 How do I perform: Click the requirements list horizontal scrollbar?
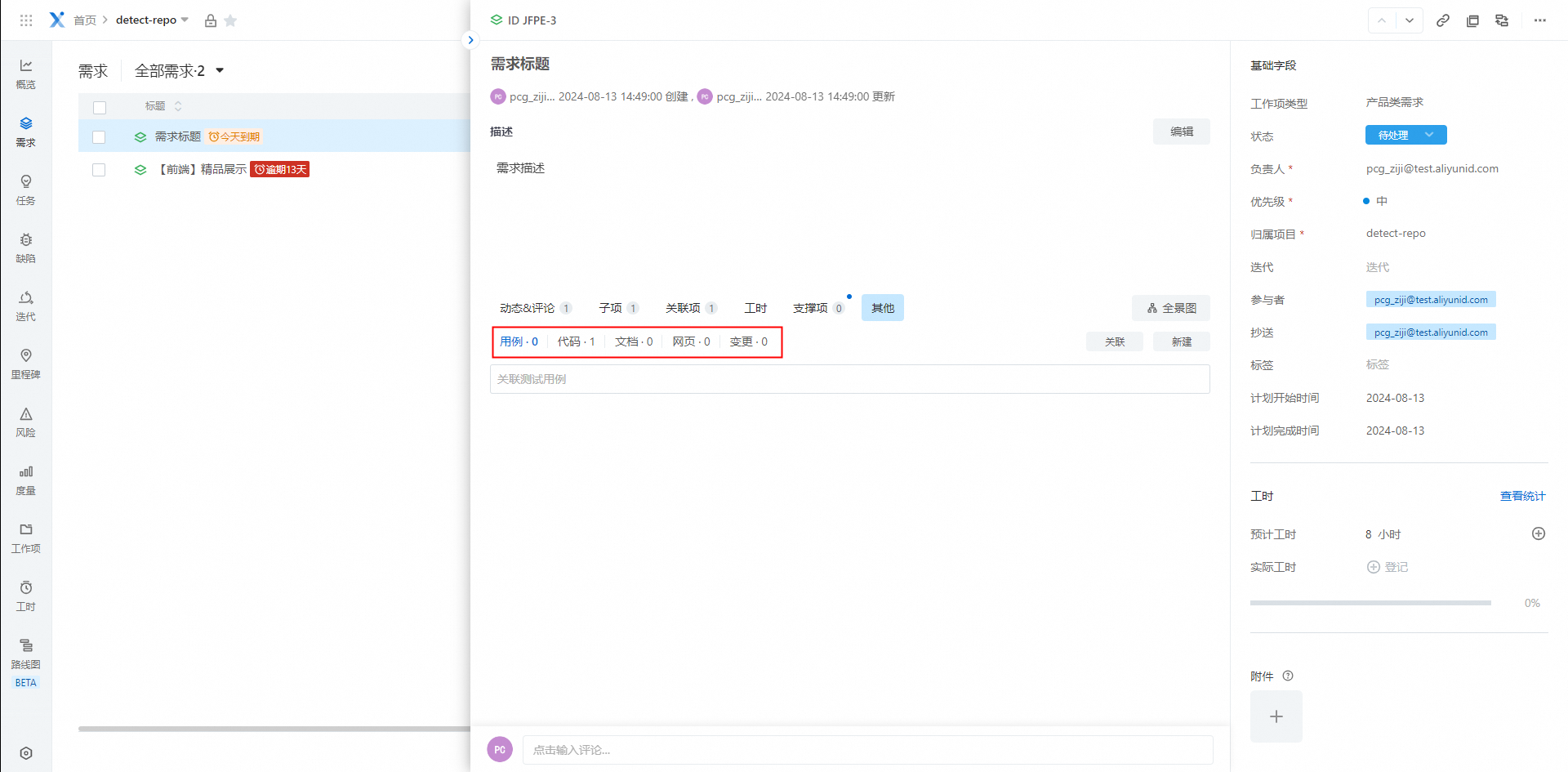point(274,729)
